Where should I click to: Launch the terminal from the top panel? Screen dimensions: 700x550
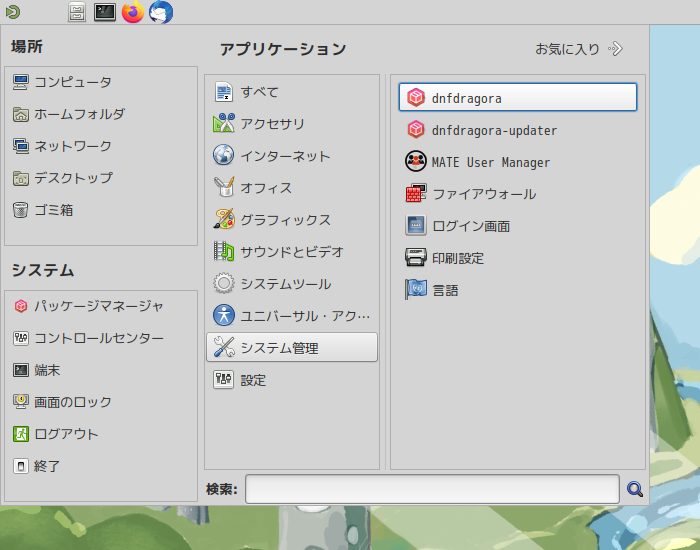105,12
